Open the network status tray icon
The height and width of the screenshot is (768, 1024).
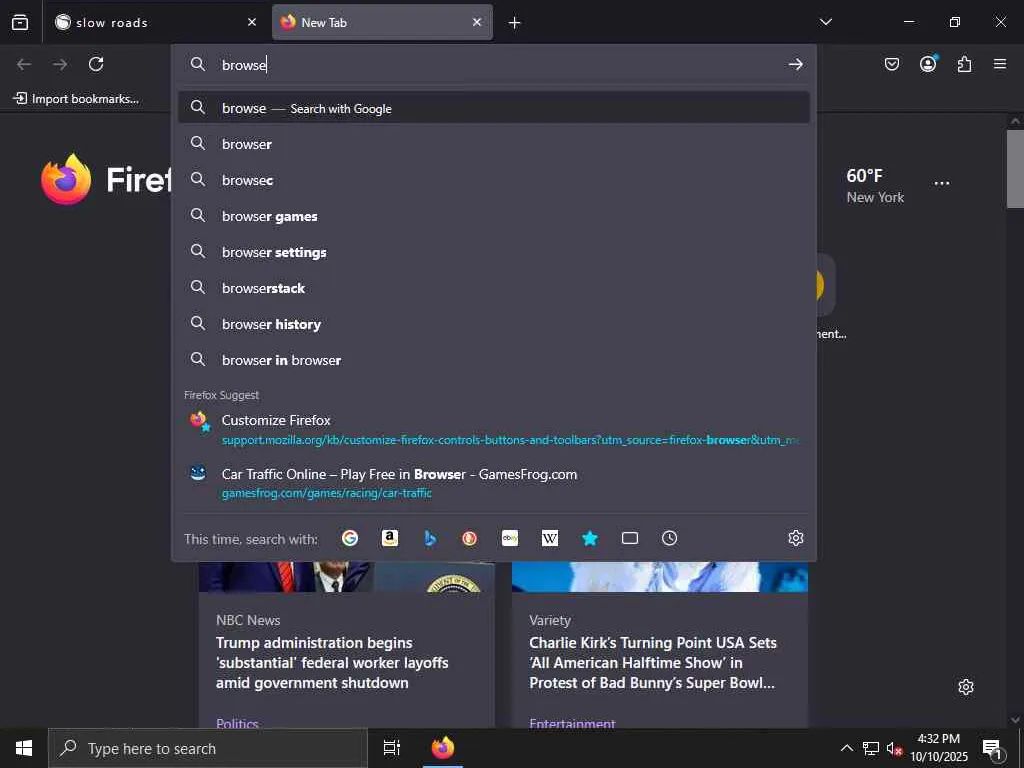click(x=871, y=748)
